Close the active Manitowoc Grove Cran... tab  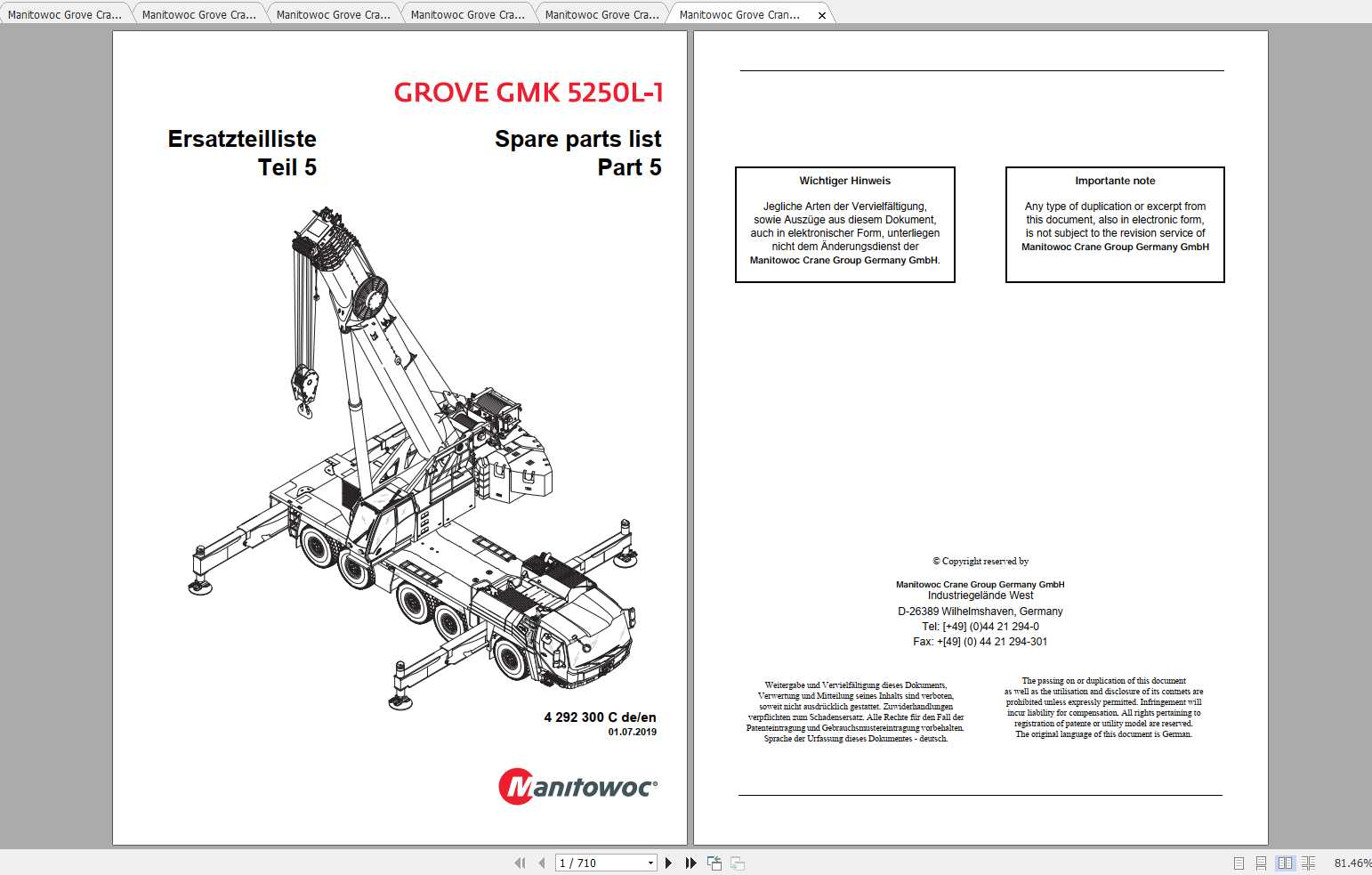821,15
